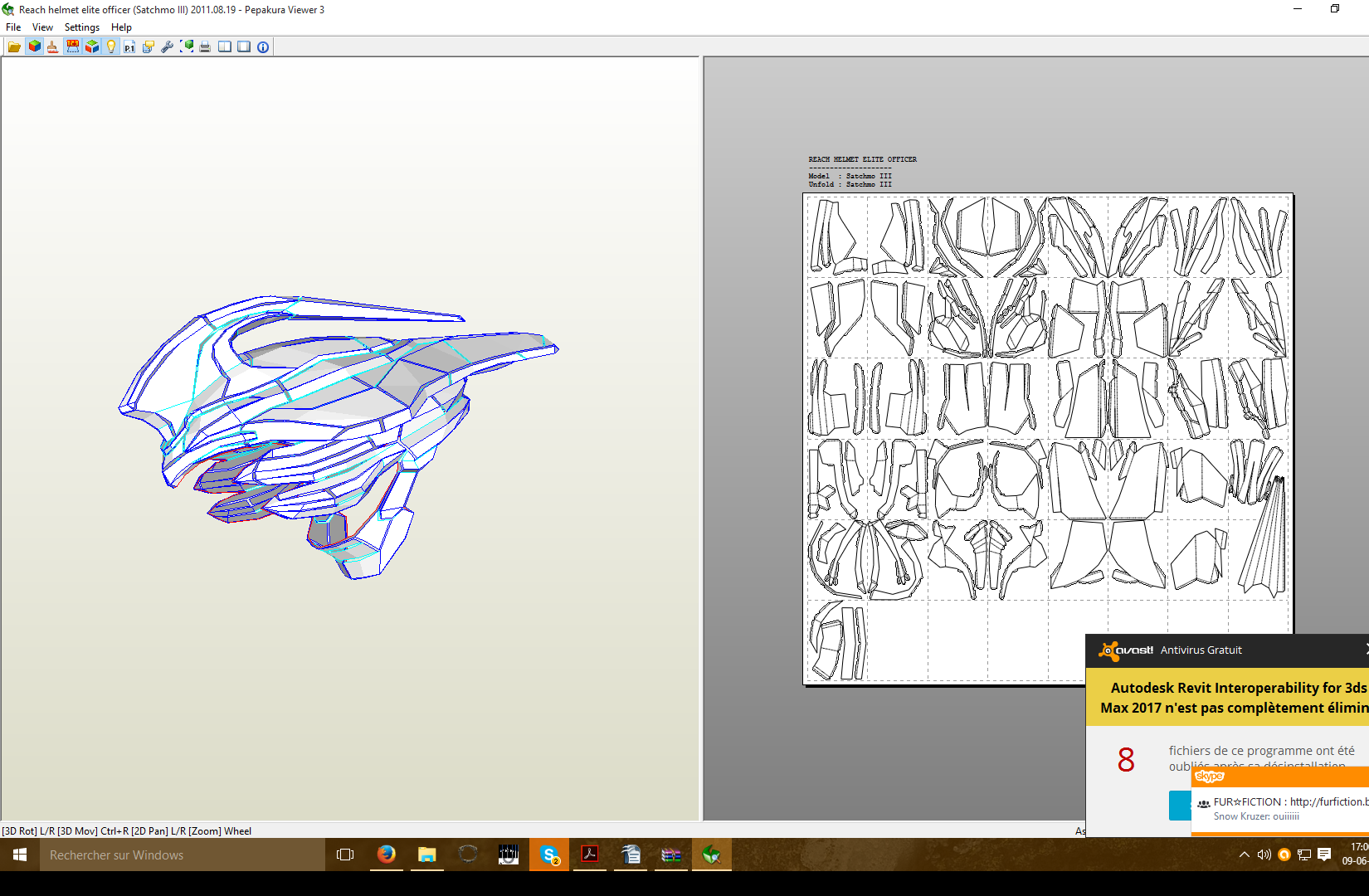
Task: Click the orange Avast tray icon
Action: point(1284,855)
